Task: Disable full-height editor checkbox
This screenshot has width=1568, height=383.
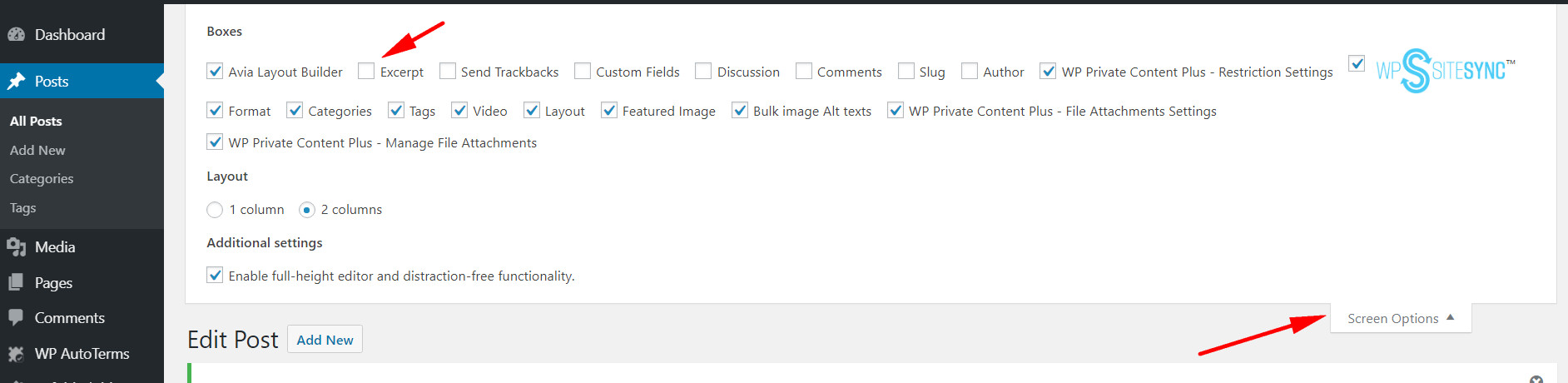Action: (215, 276)
